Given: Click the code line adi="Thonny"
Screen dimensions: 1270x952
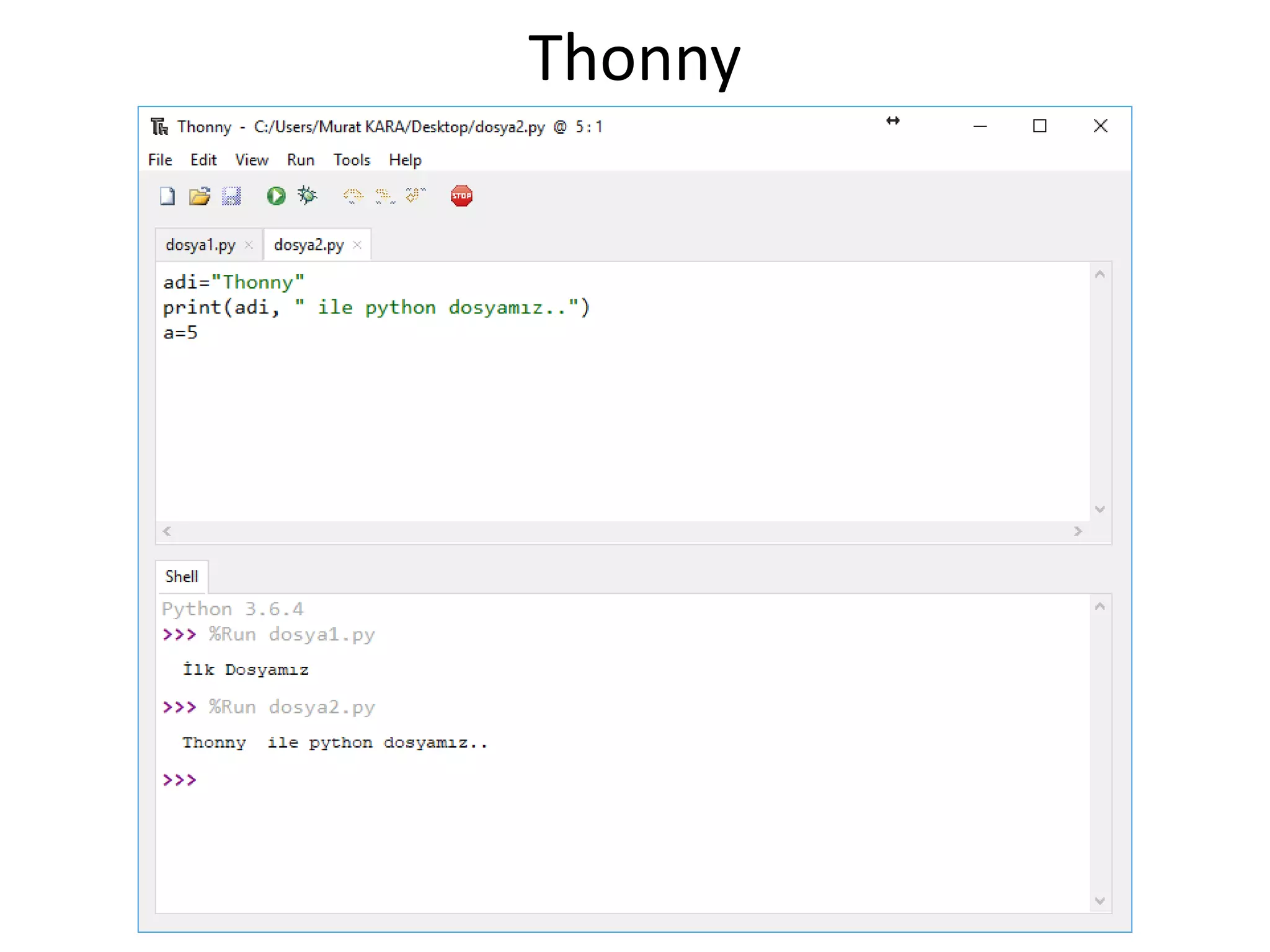Looking at the screenshot, I should pos(234,282).
